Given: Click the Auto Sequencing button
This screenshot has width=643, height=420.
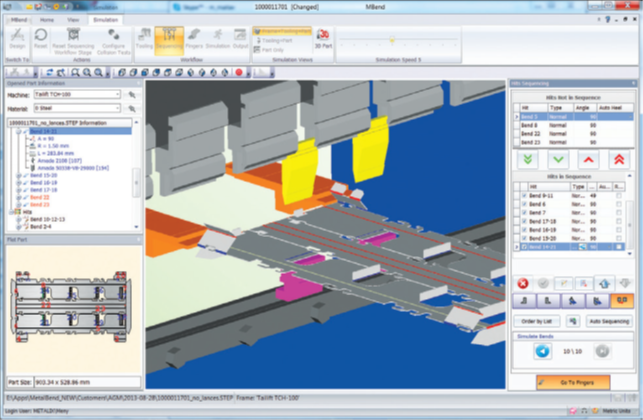Looking at the screenshot, I should coord(608,321).
